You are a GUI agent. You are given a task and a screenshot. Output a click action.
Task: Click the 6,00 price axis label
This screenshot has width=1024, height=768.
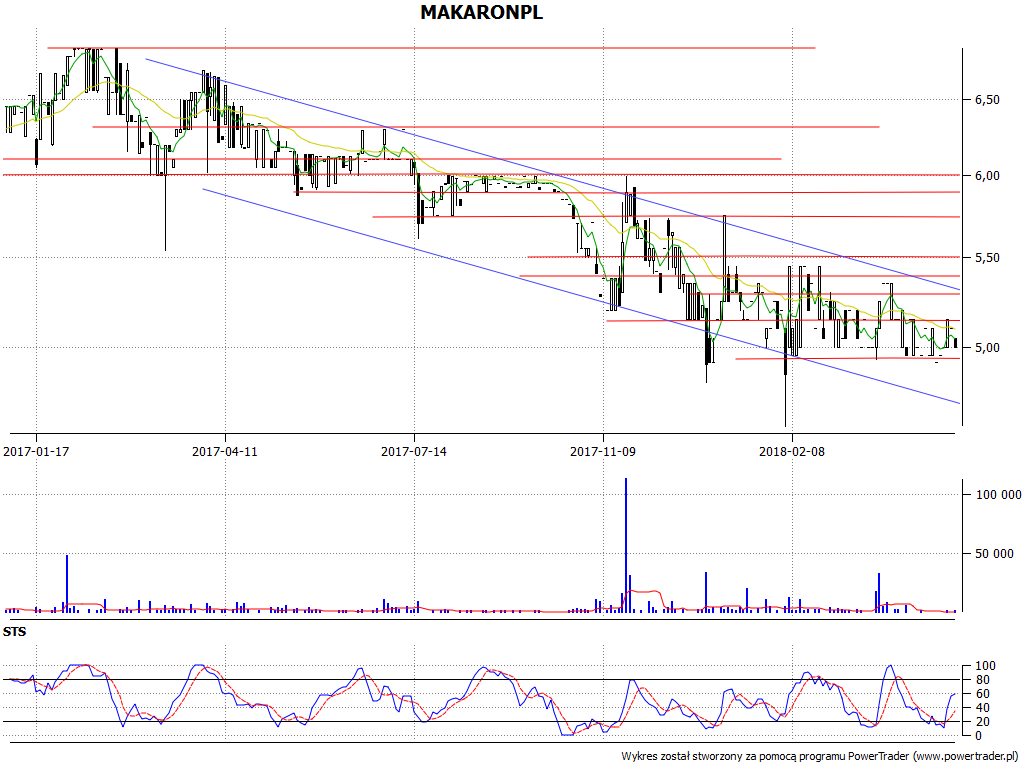[x=987, y=176]
